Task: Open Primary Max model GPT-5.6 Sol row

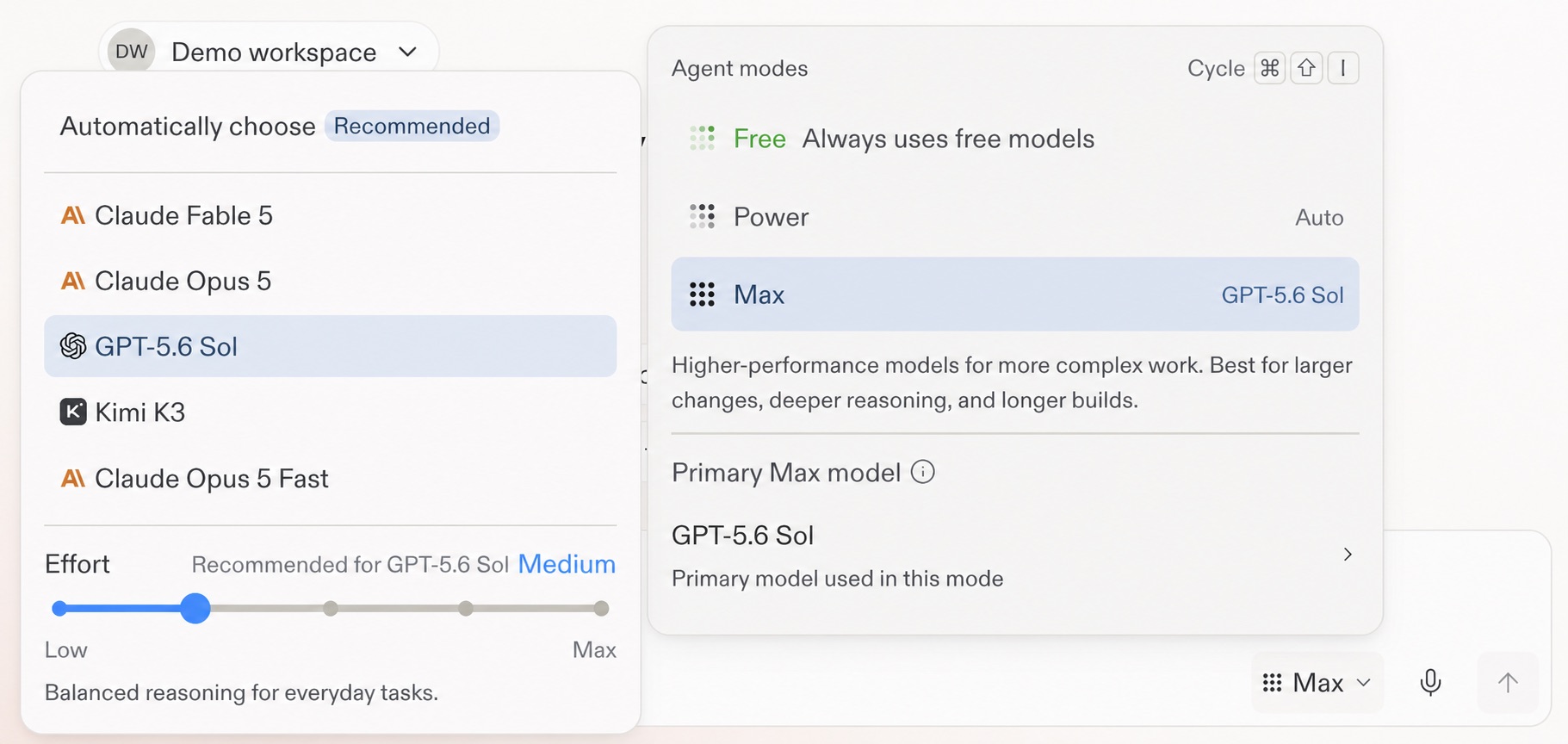Action: 1015,555
